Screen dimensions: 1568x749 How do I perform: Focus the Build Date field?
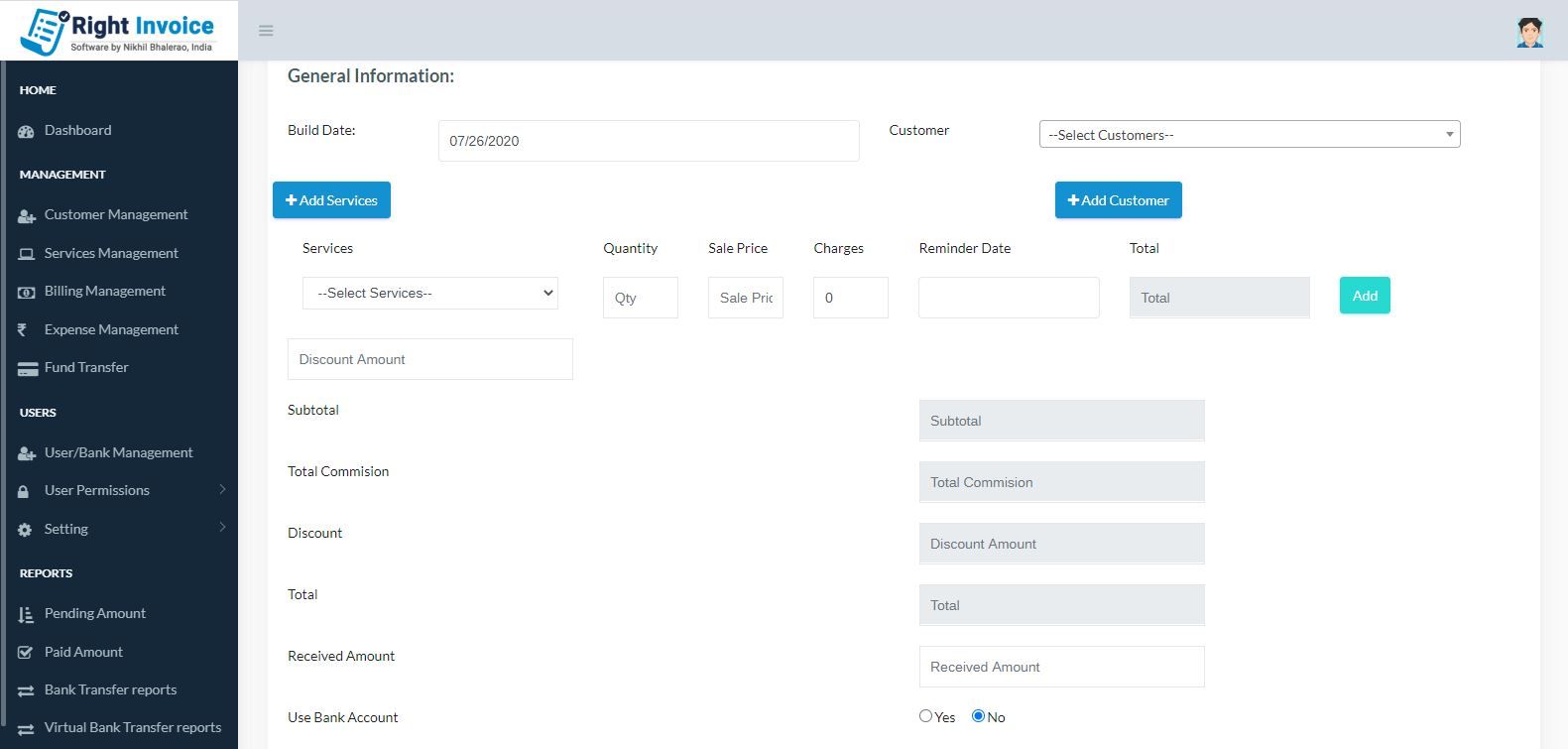[x=649, y=141]
